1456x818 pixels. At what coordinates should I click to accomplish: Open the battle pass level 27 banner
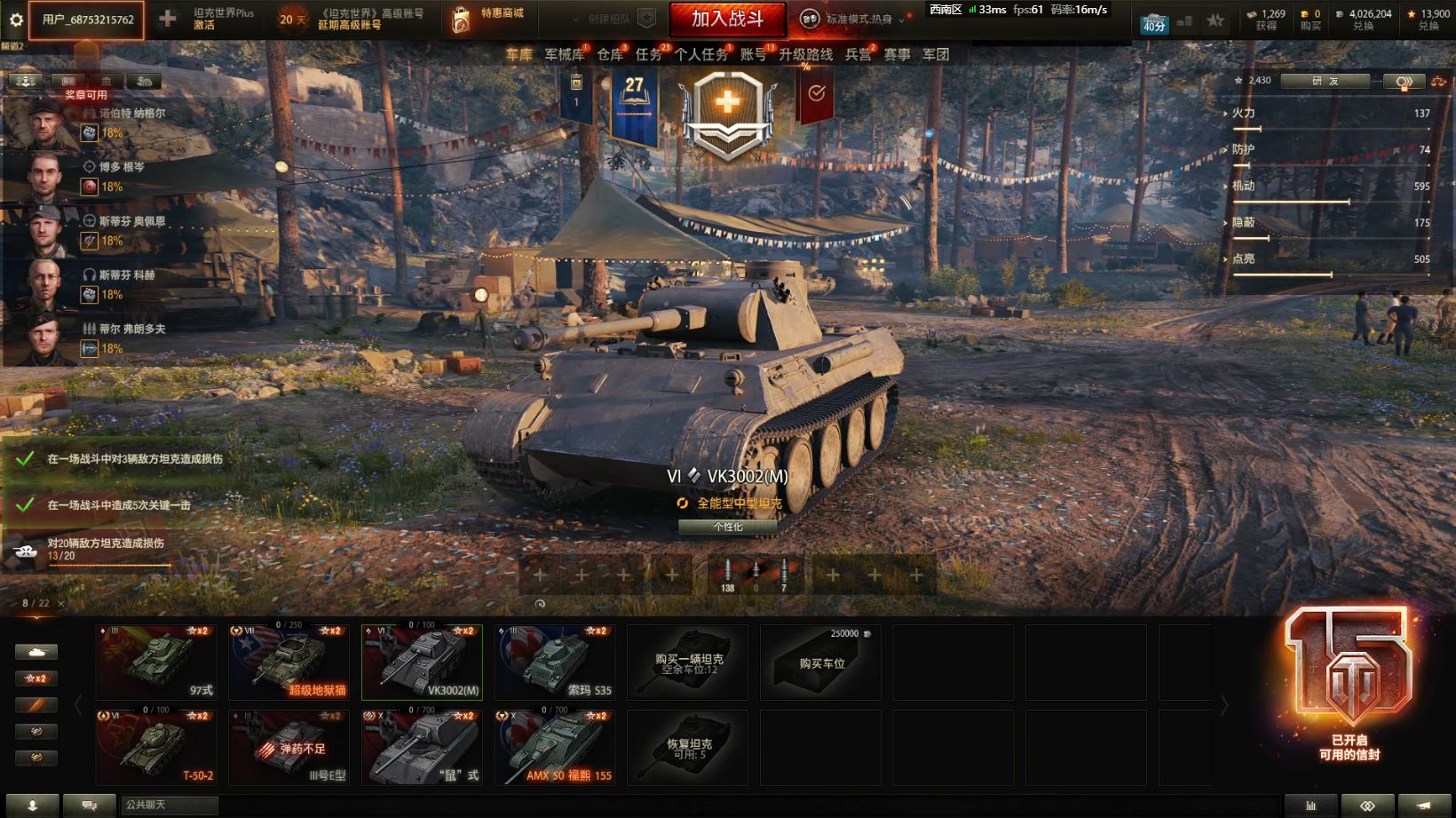(x=634, y=106)
